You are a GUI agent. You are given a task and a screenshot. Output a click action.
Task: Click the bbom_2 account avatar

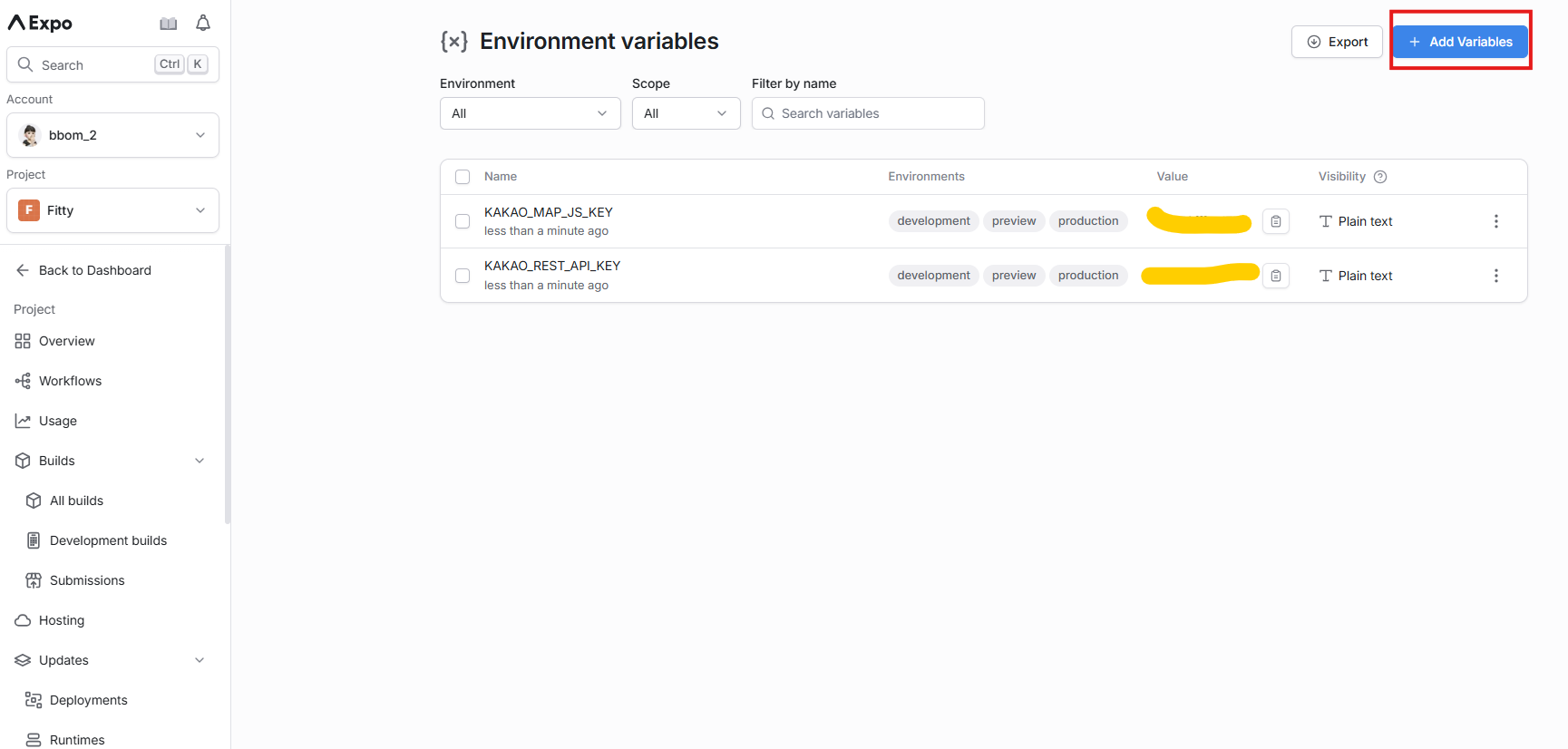(x=30, y=135)
